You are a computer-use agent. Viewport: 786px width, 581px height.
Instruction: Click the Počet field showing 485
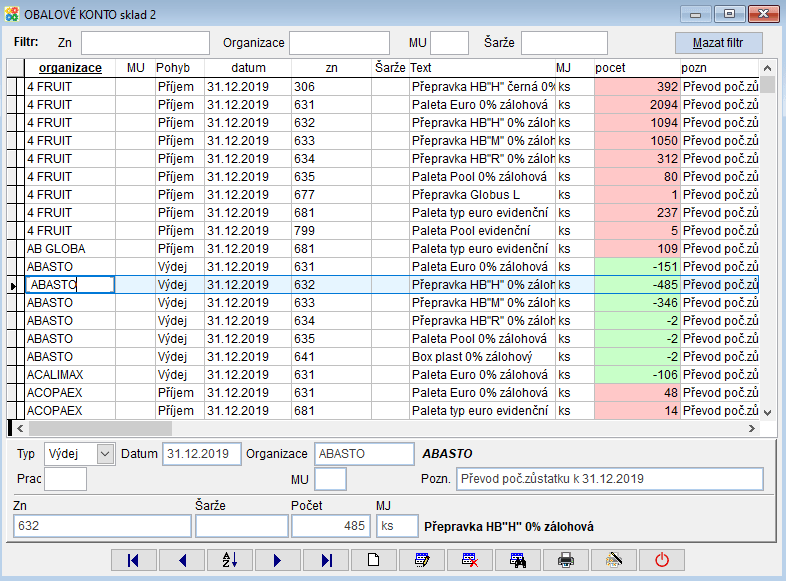tap(331, 526)
